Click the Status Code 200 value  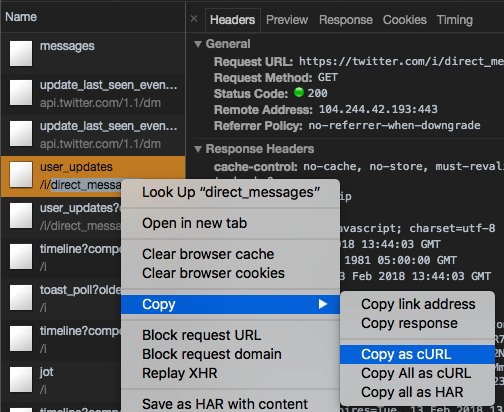[x=317, y=93]
